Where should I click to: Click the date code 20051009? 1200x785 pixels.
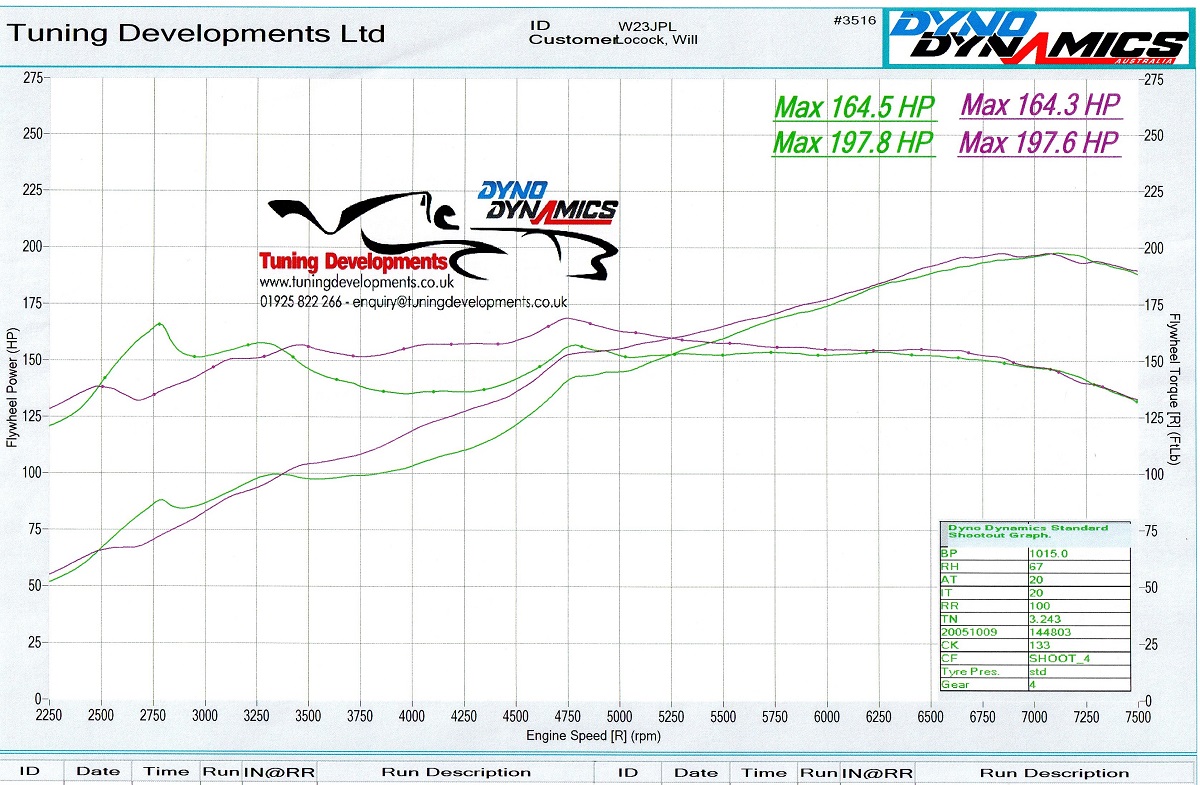[969, 632]
